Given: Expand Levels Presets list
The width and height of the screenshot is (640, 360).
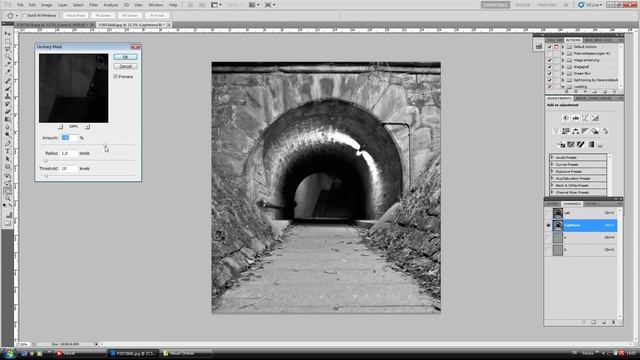Looking at the screenshot, I should (x=552, y=157).
